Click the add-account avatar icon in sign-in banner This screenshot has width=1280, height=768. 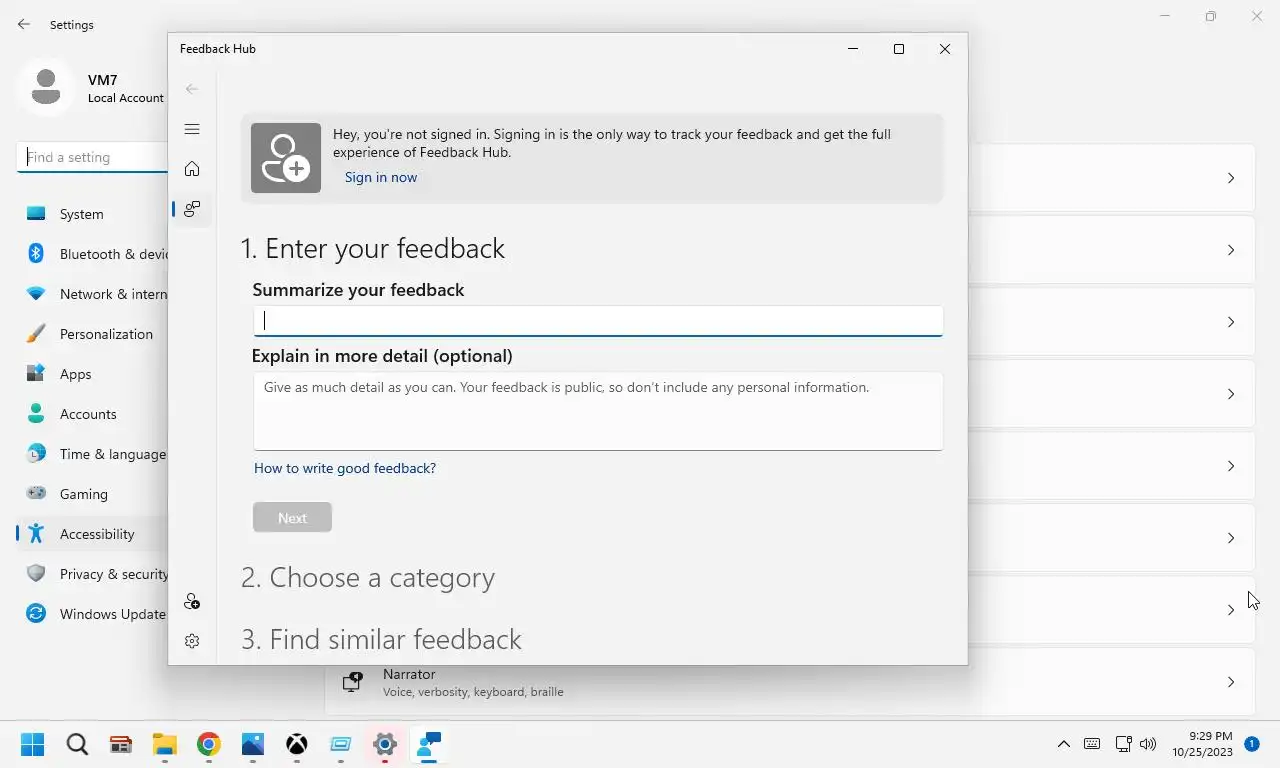point(286,158)
